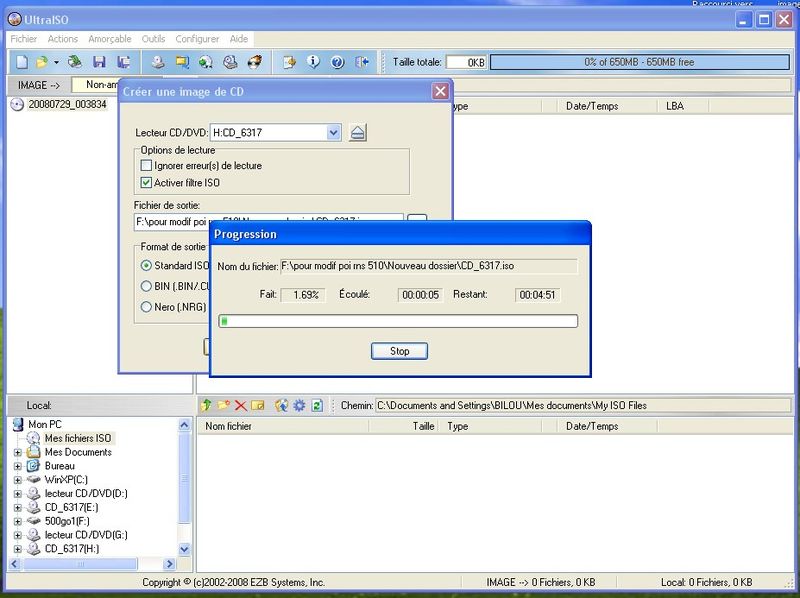This screenshot has width=800, height=598.
Task: Click the Help question mark icon
Action: point(337,62)
